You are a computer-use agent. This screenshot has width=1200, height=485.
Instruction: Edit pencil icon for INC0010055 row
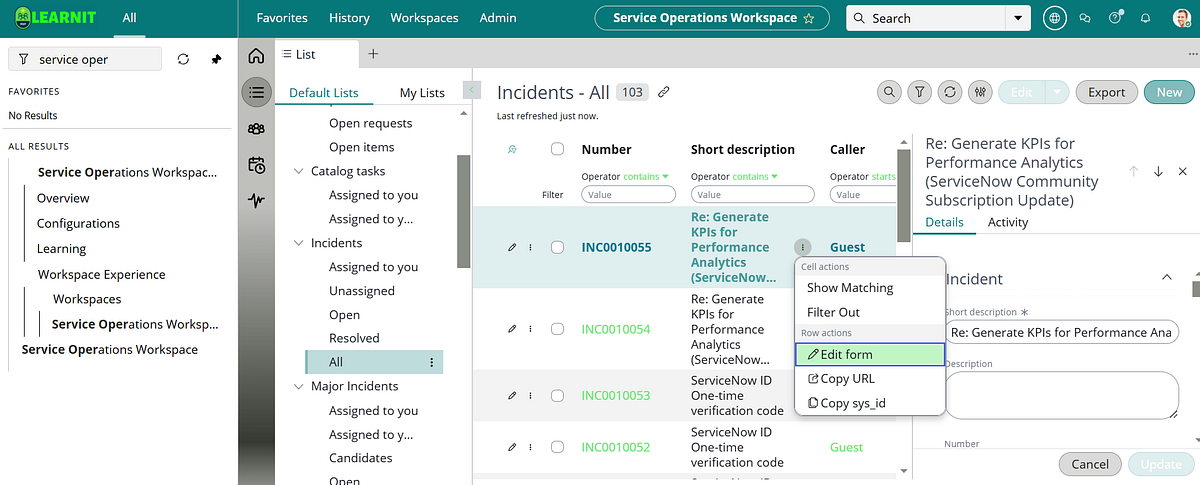tap(512, 247)
